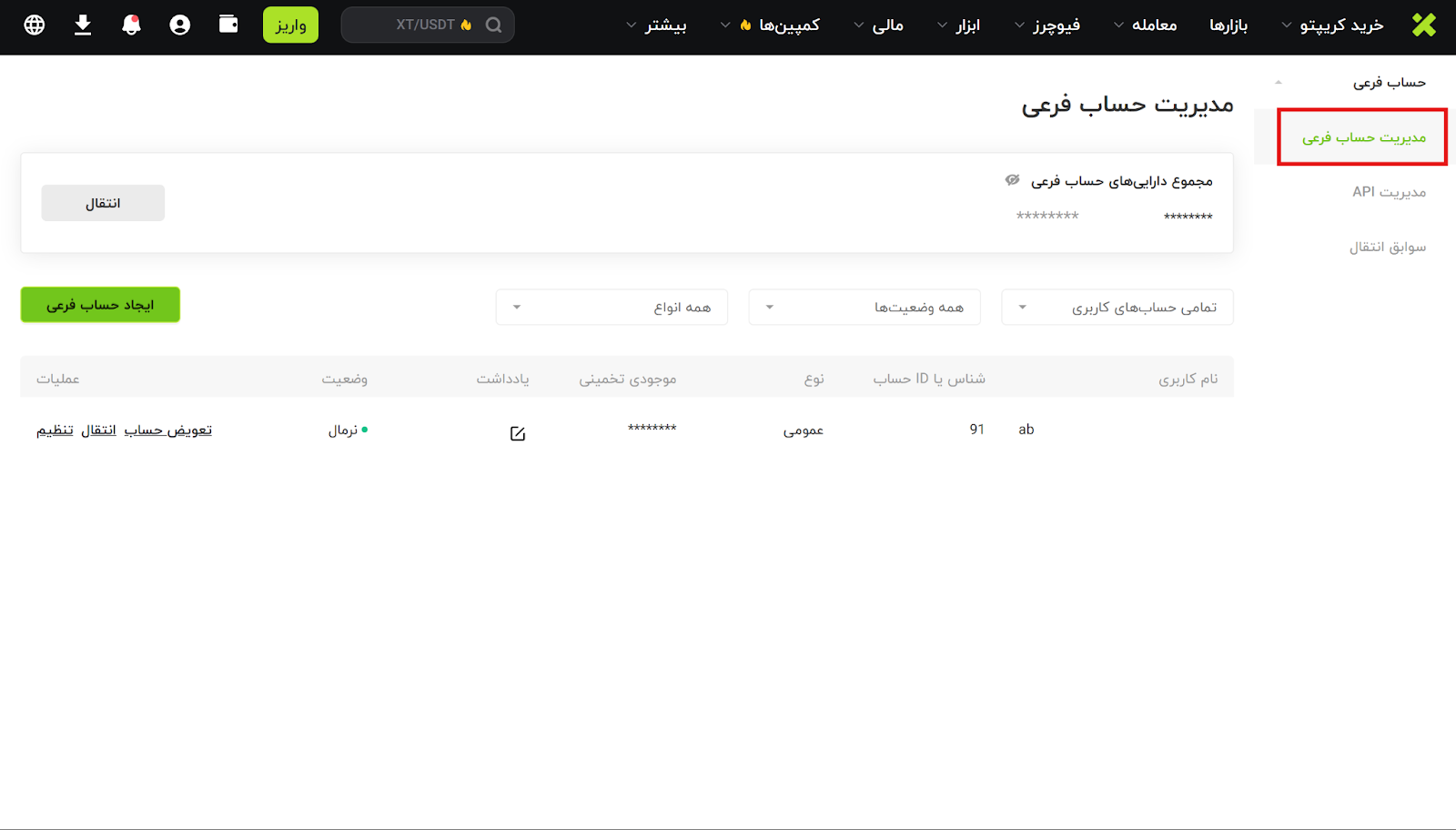
Task: Click the XT logo icon
Action: (1423, 25)
